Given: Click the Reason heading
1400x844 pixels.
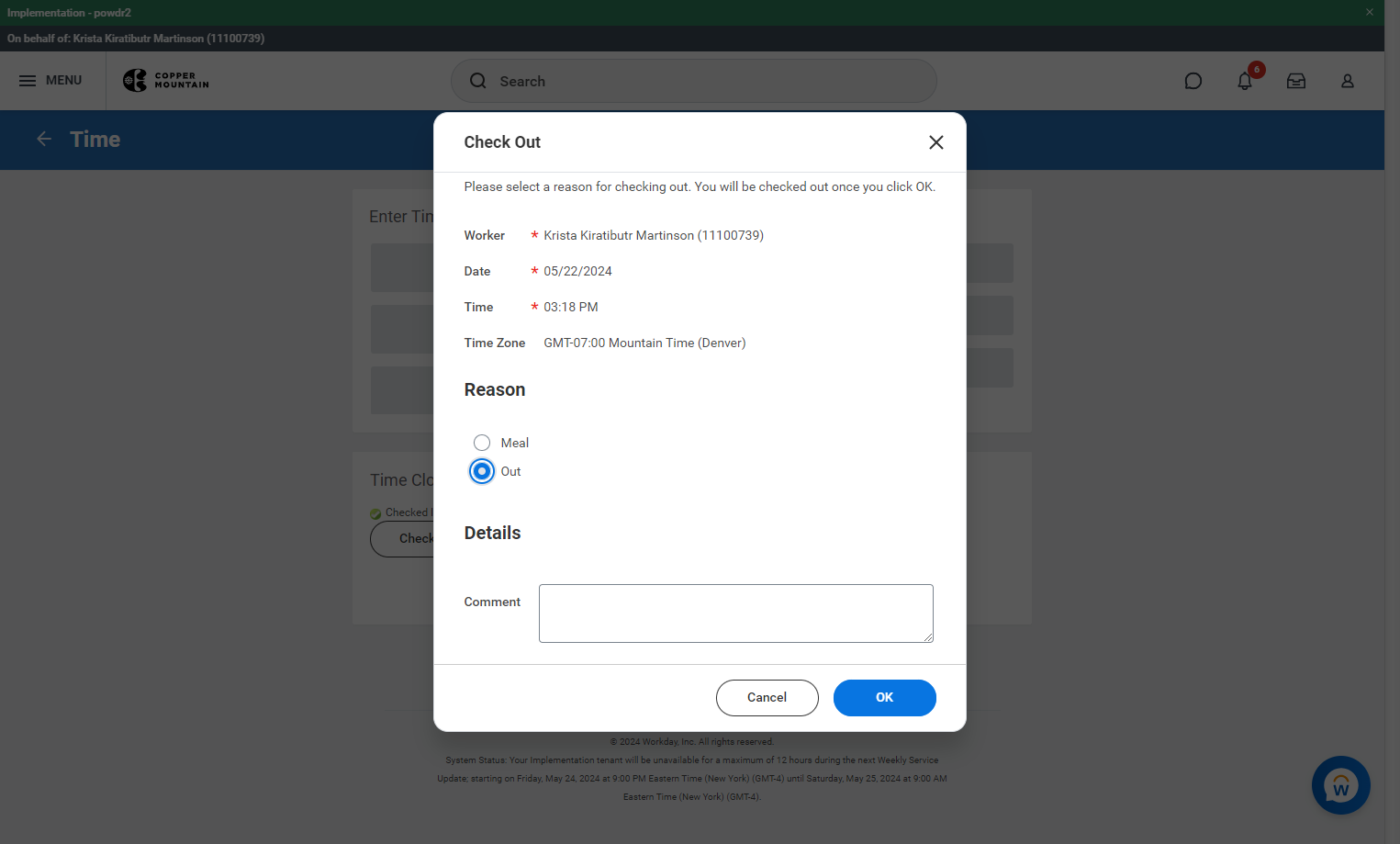Looking at the screenshot, I should [x=495, y=390].
